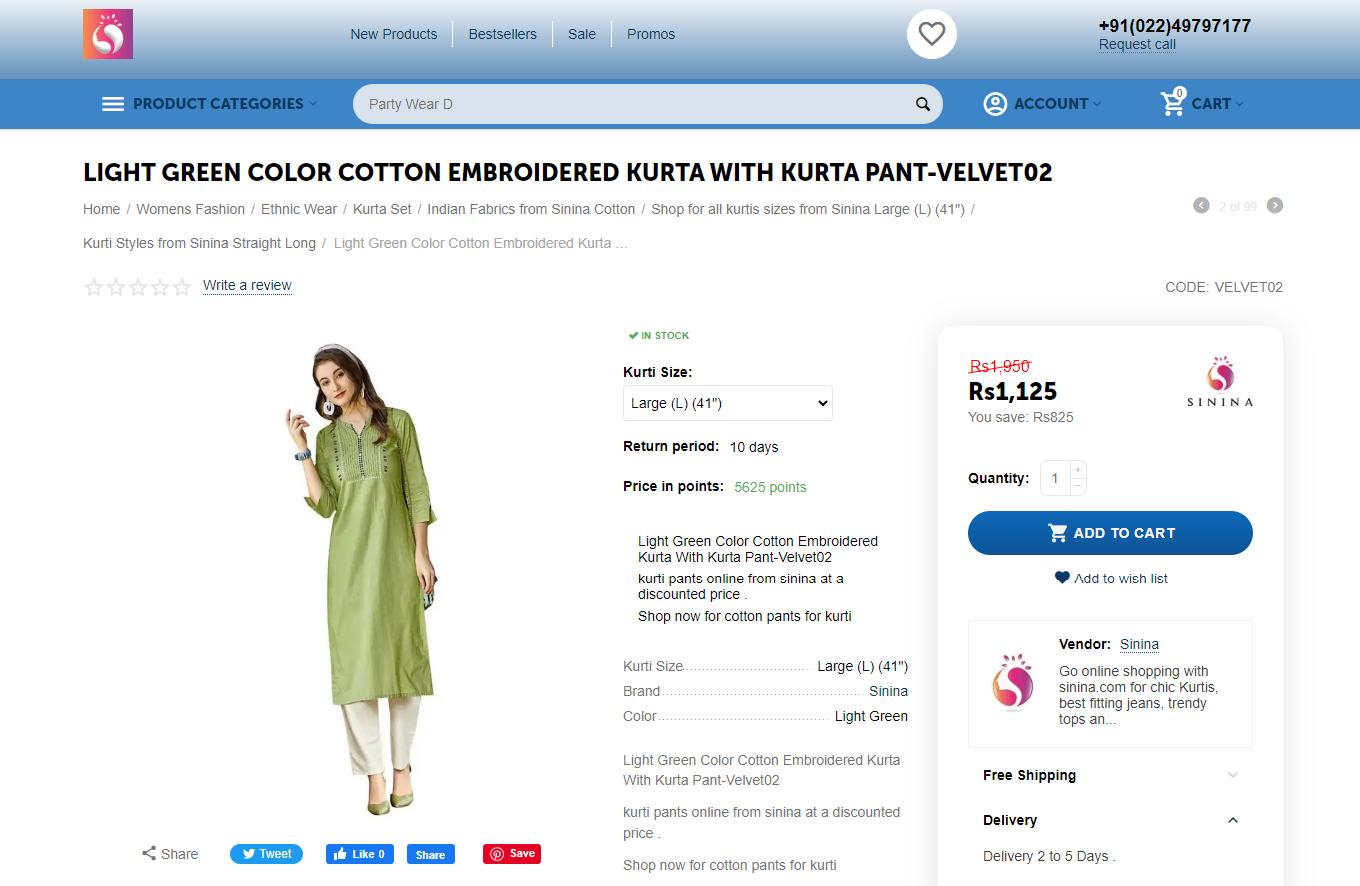1360x886 pixels.
Task: Expand the Free Shipping section
Action: pyautogui.click(x=1110, y=775)
